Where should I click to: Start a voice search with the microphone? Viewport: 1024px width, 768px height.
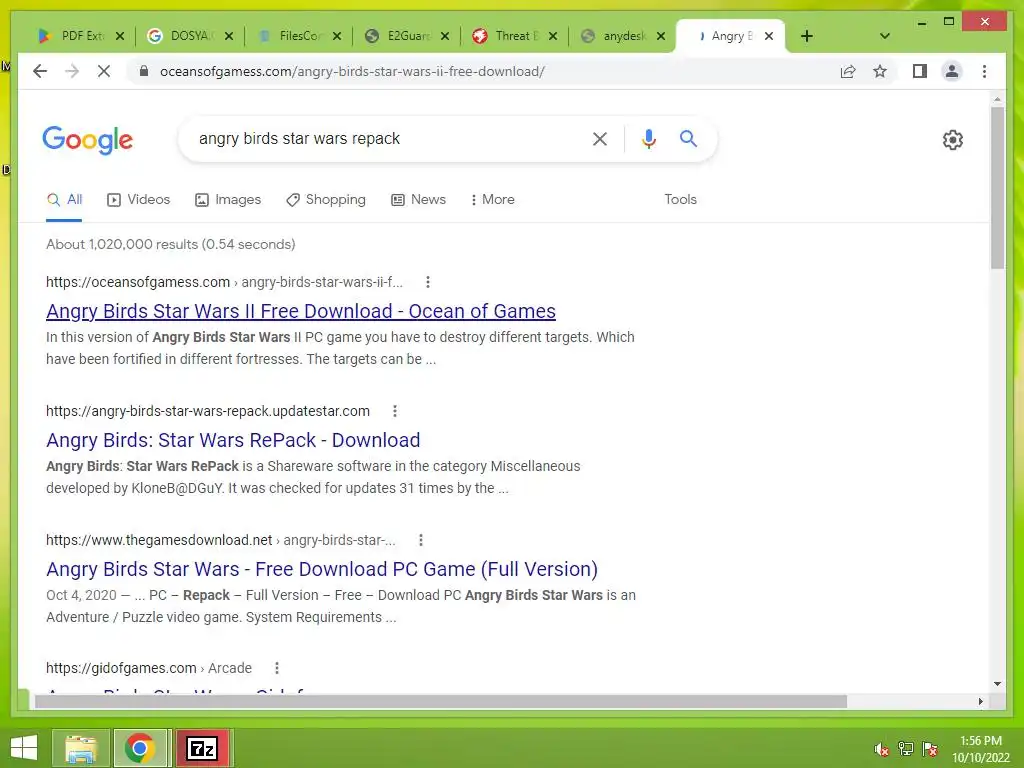tap(648, 138)
